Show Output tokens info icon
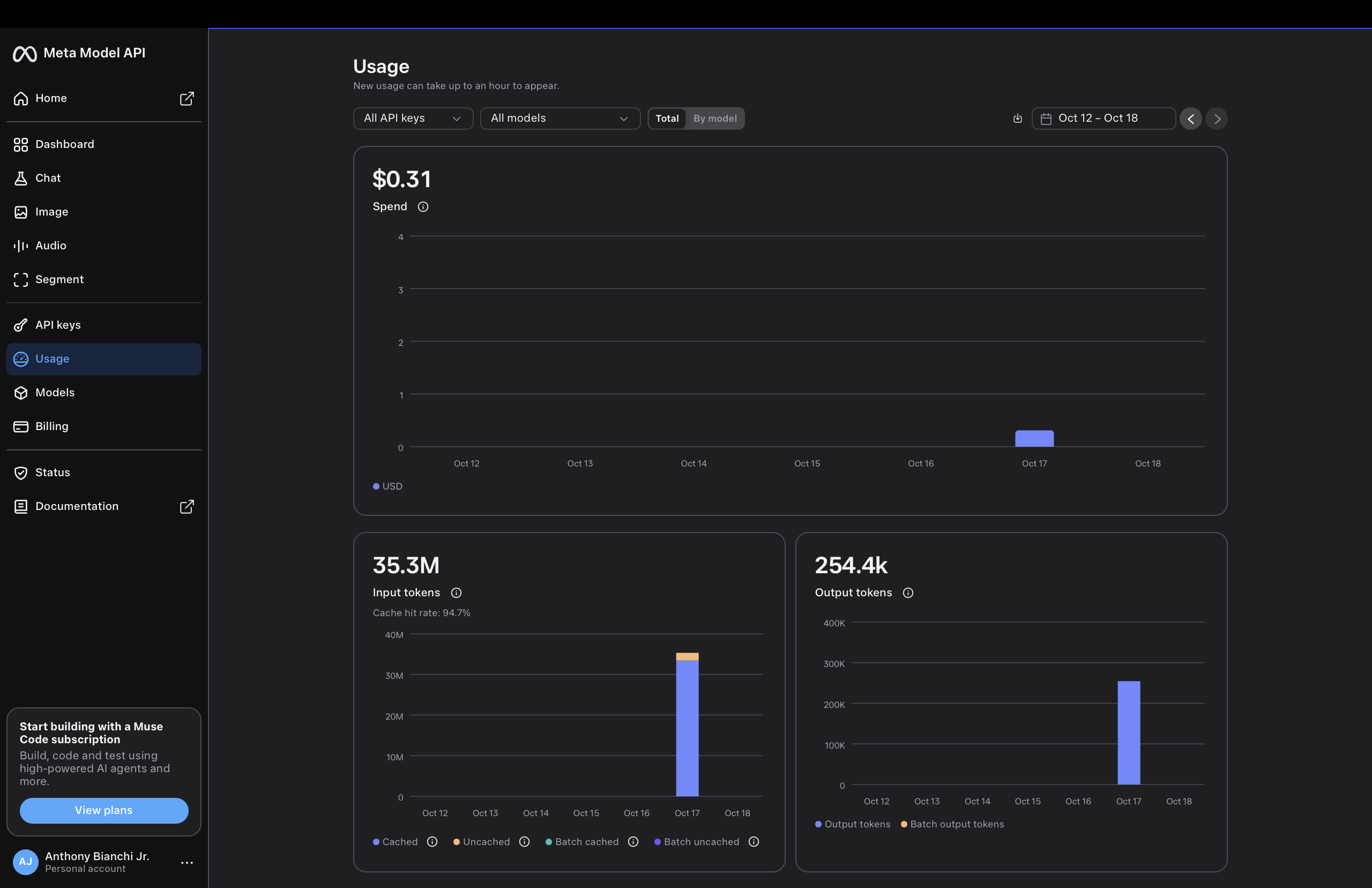The height and width of the screenshot is (888, 1372). 908,593
